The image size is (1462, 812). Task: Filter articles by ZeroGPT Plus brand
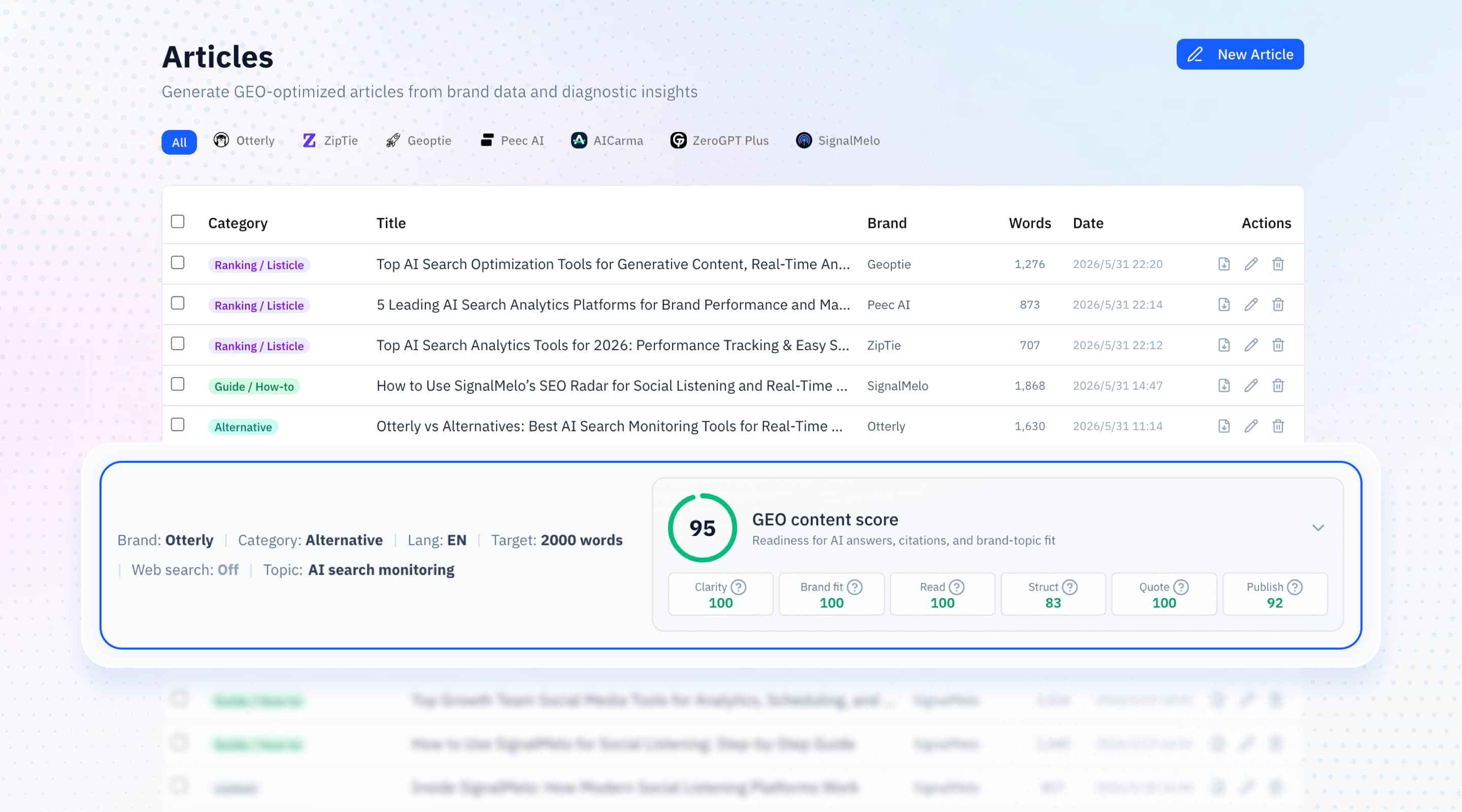[719, 141]
